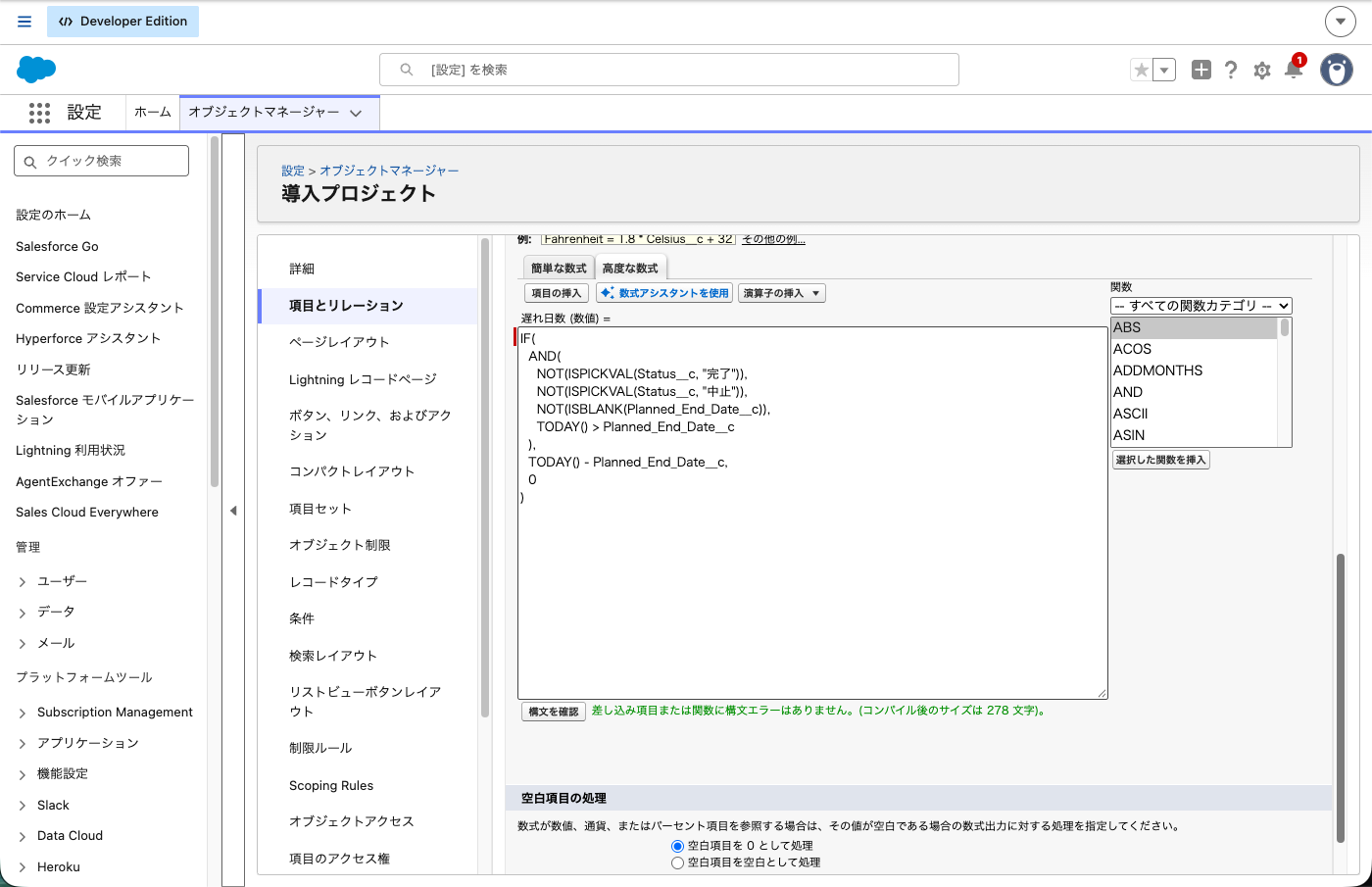Select 空白項目を 0 として処理 radio button

[677, 846]
